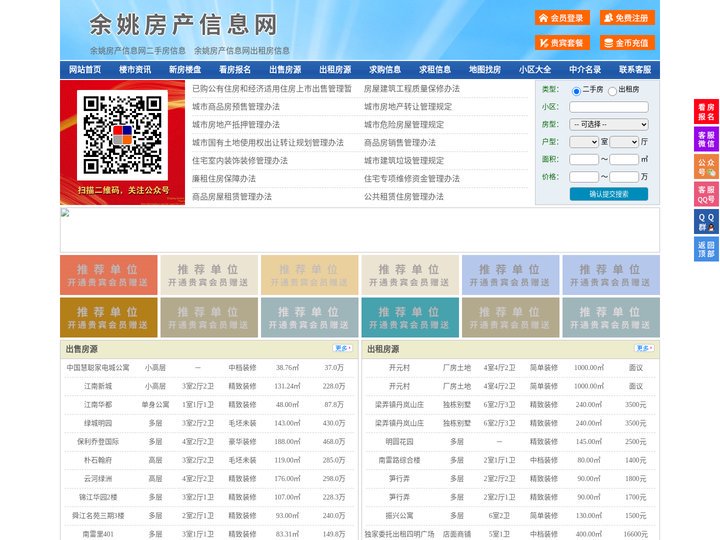Open 看房报名 side floating icon
Screen dimensions: 720x540
click(x=706, y=112)
